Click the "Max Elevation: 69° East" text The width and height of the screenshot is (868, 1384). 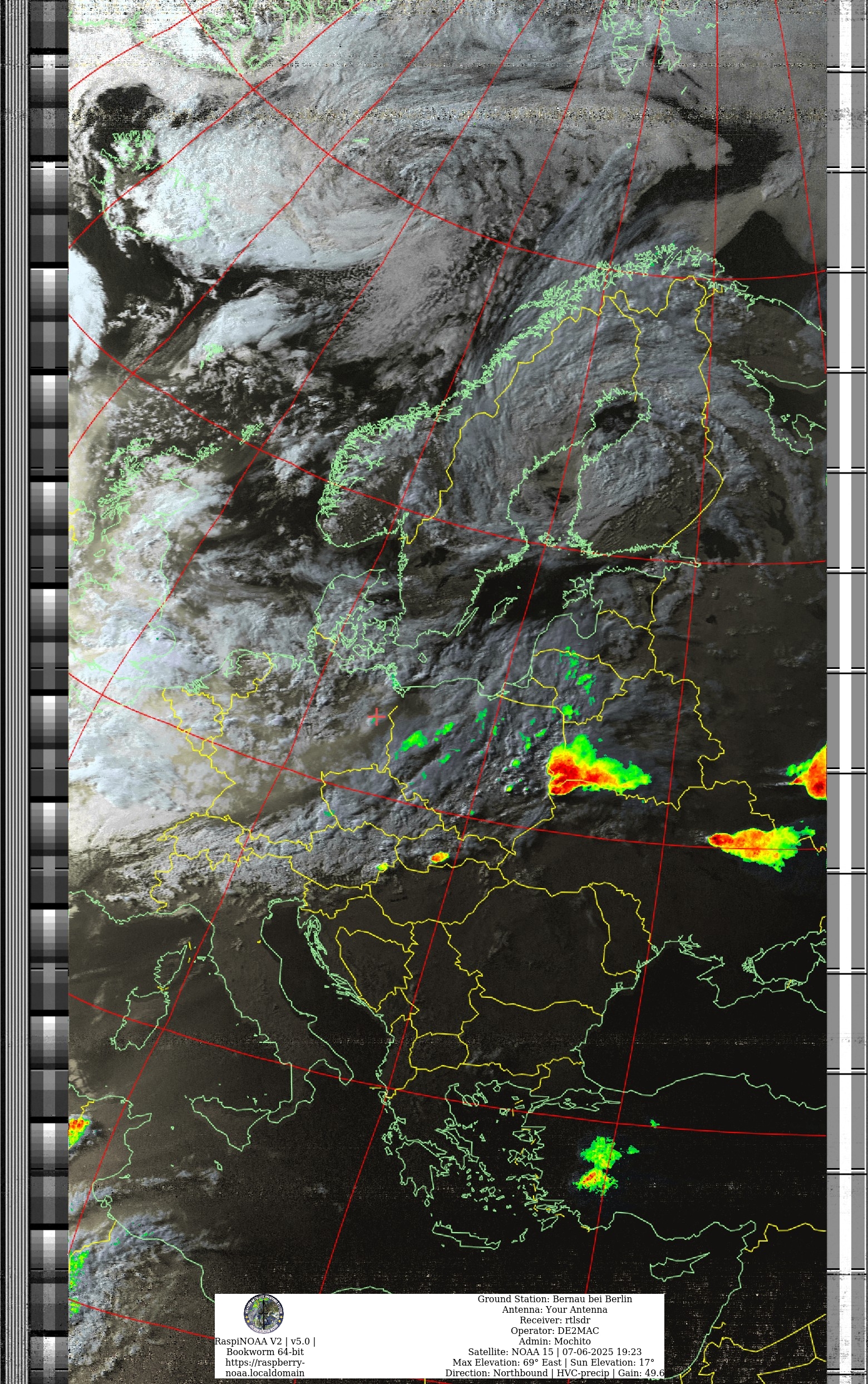click(x=507, y=1362)
